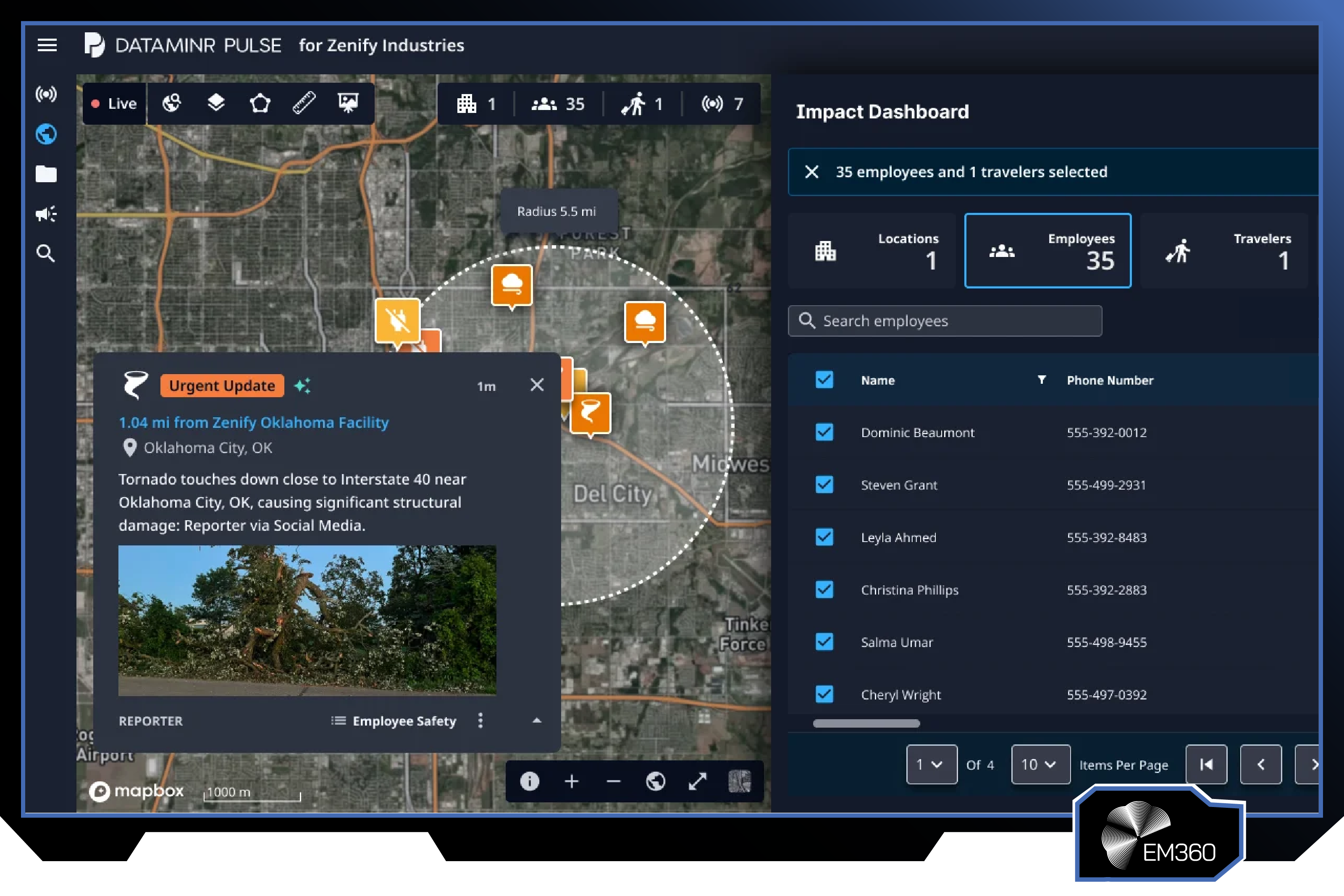1344x896 pixels.
Task: Open the alert card three-dot menu
Action: click(x=480, y=720)
